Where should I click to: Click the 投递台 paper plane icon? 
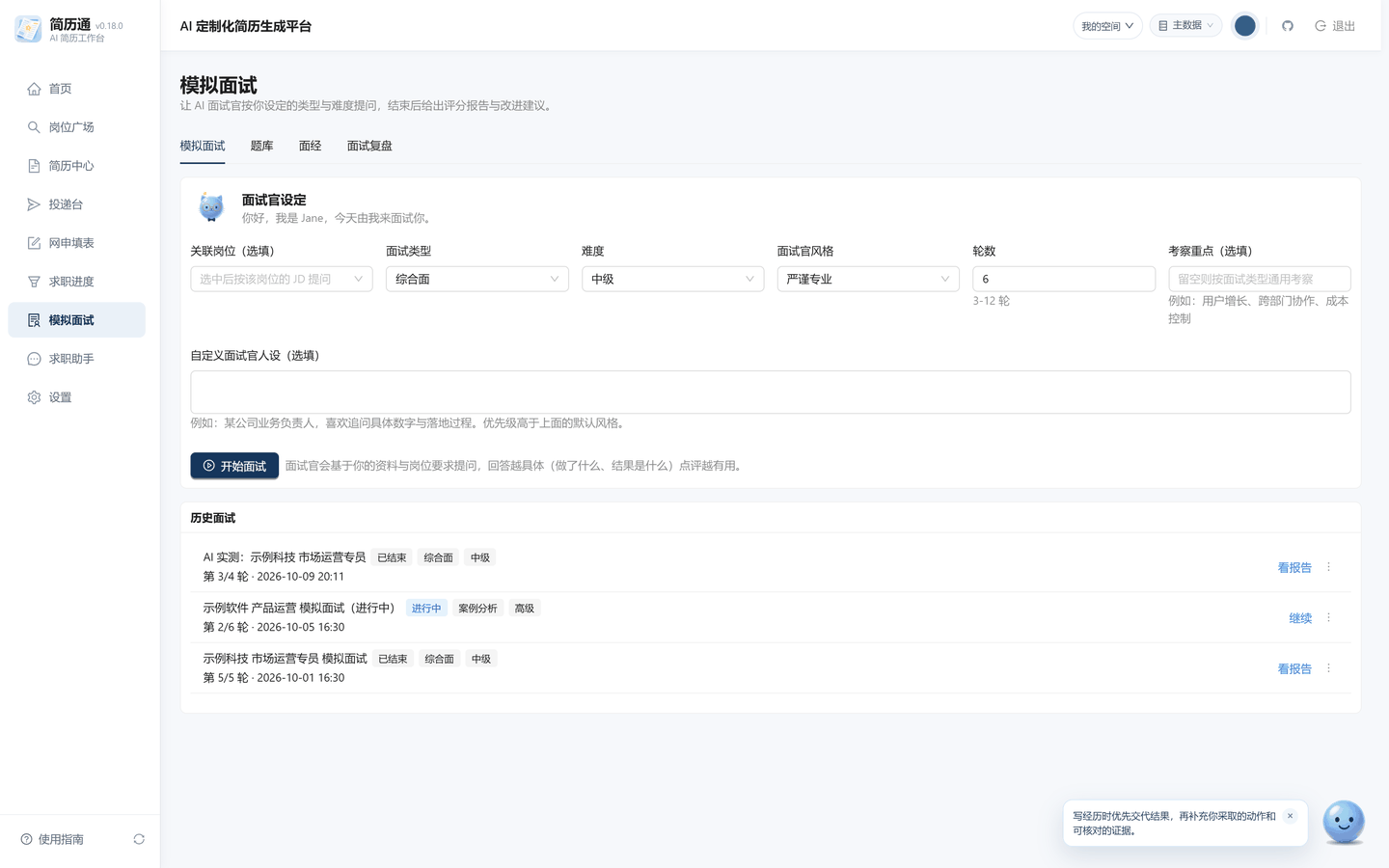[34, 204]
